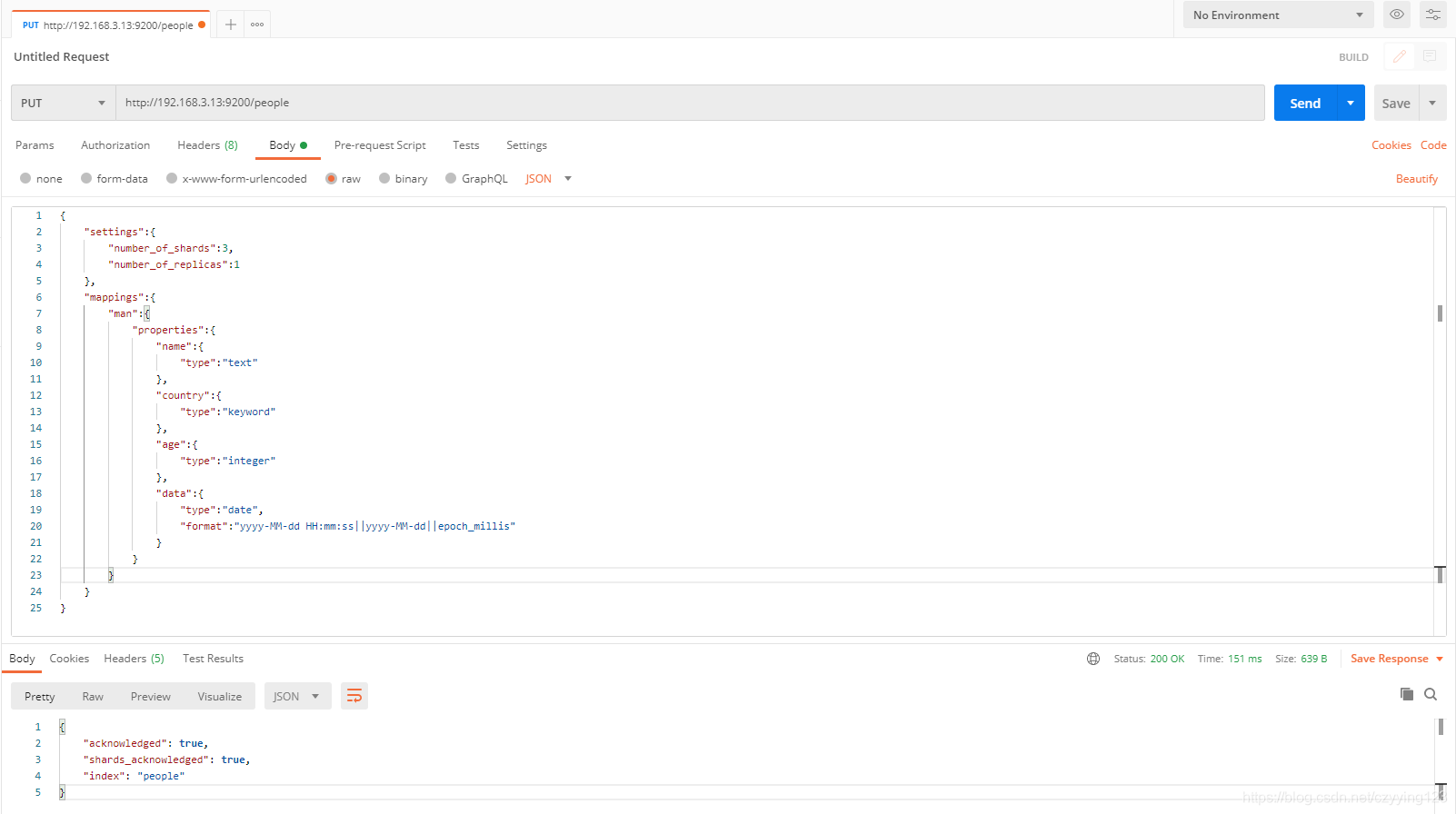Switch response view to Preview
The image size is (1456, 814).
[151, 696]
